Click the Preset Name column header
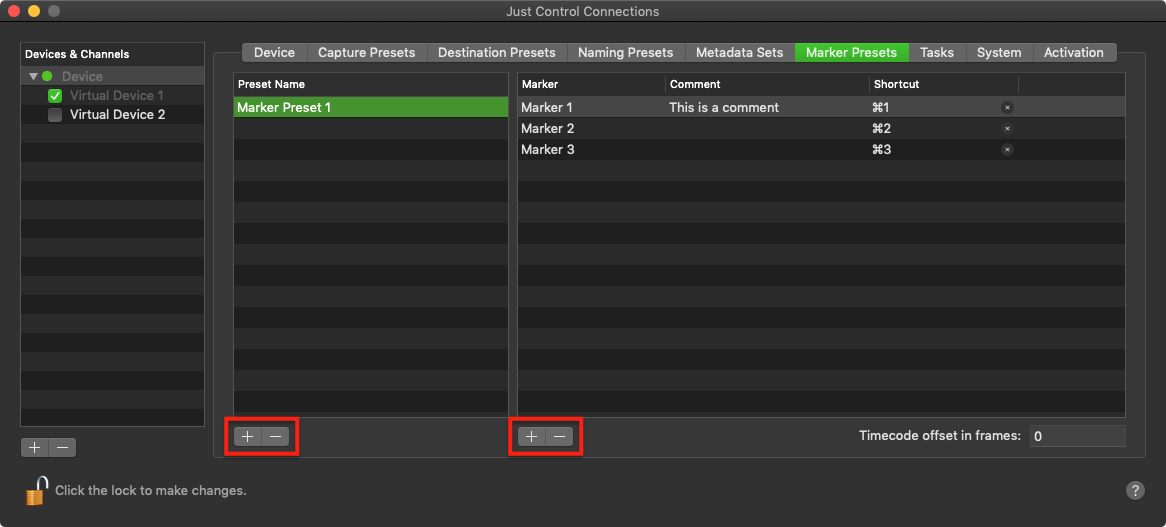The height and width of the screenshot is (527, 1166). 370,84
